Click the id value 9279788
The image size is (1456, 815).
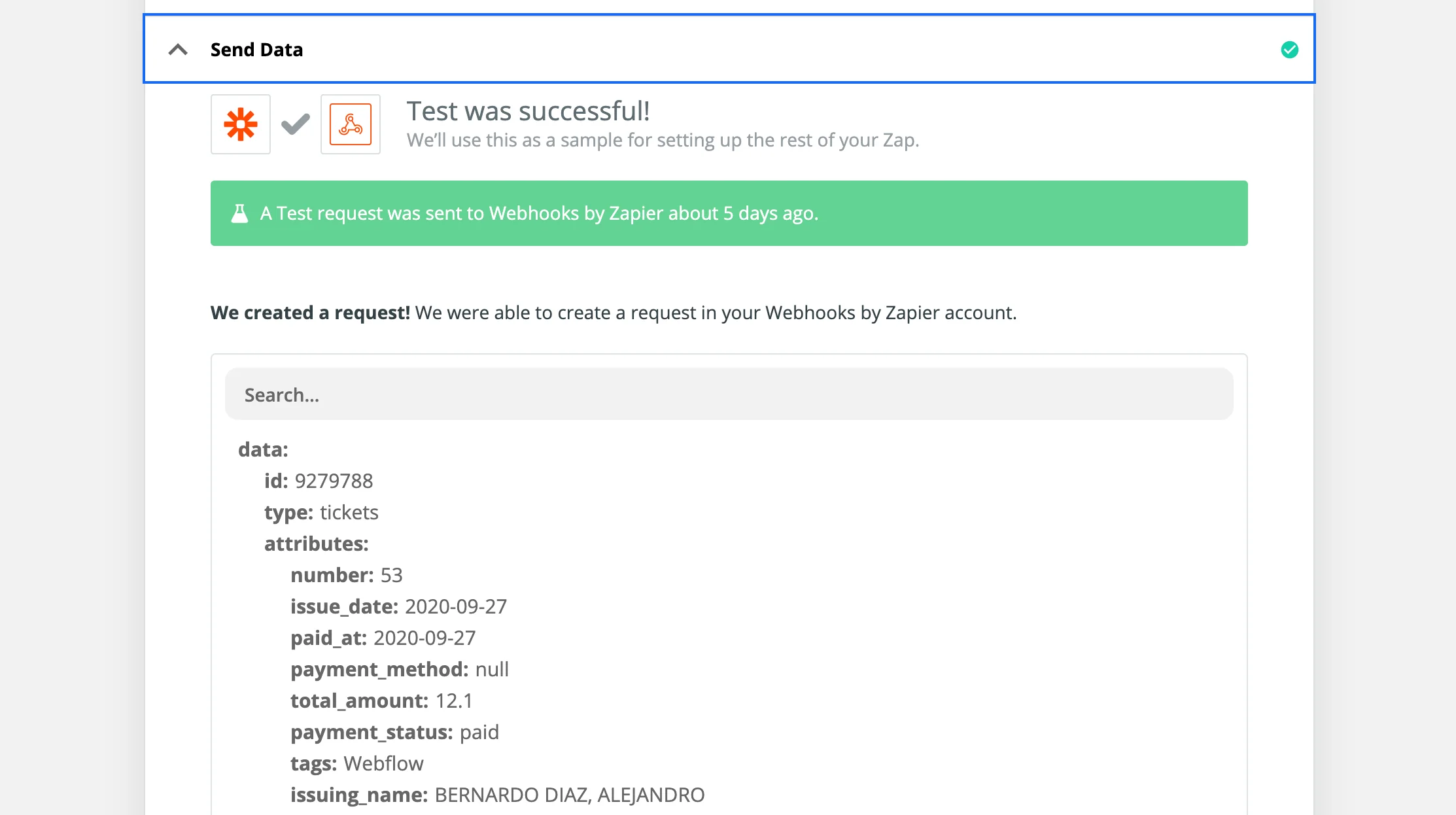(x=334, y=481)
